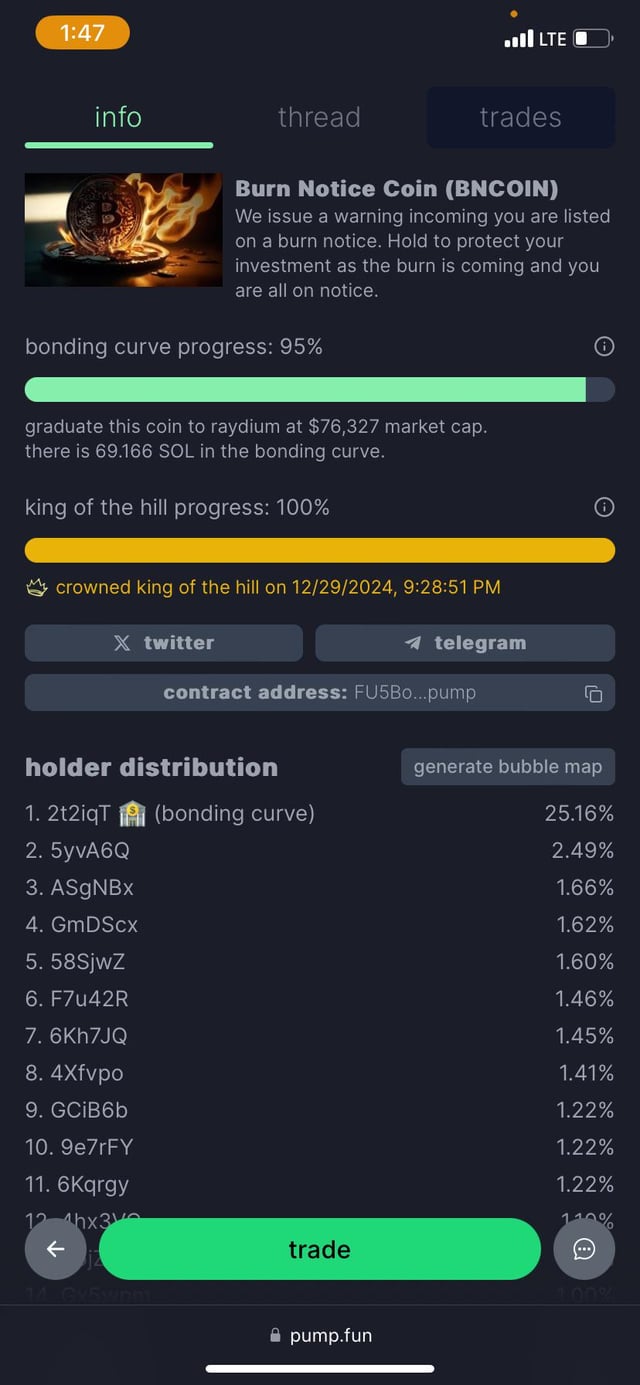The width and height of the screenshot is (640, 1385).
Task: Copy the contract address with the copy icon
Action: point(593,693)
